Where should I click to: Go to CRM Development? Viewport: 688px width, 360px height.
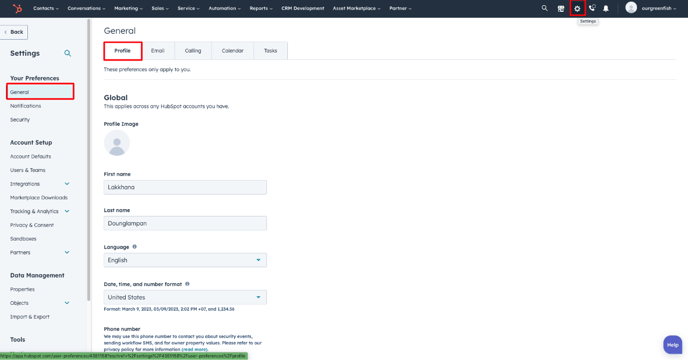tap(303, 8)
